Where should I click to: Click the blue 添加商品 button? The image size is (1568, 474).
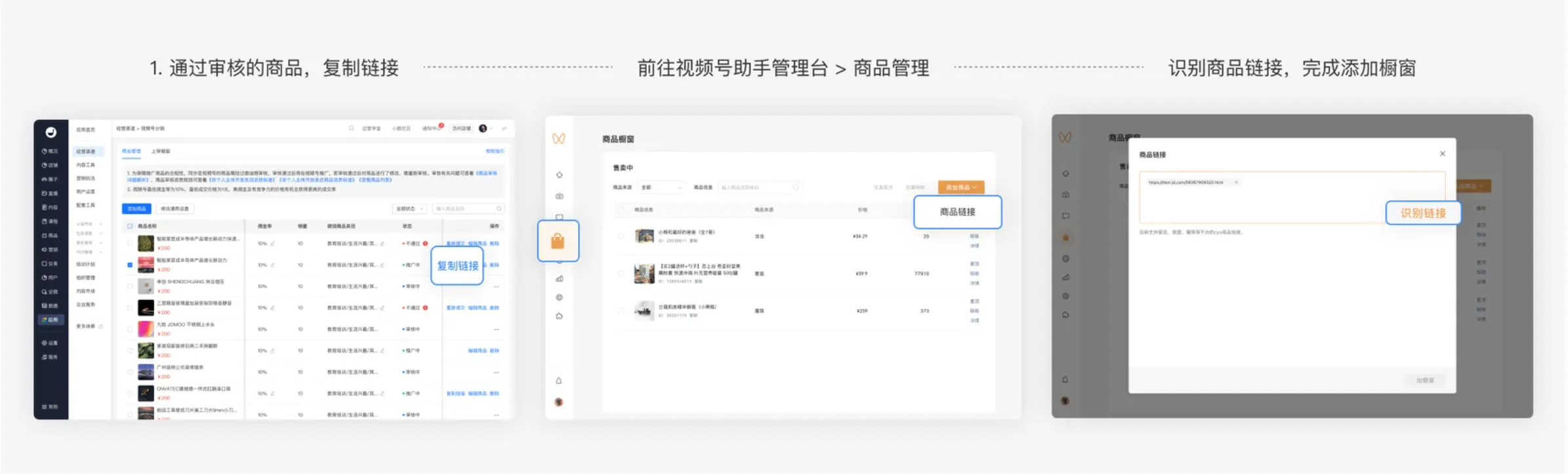(x=136, y=209)
